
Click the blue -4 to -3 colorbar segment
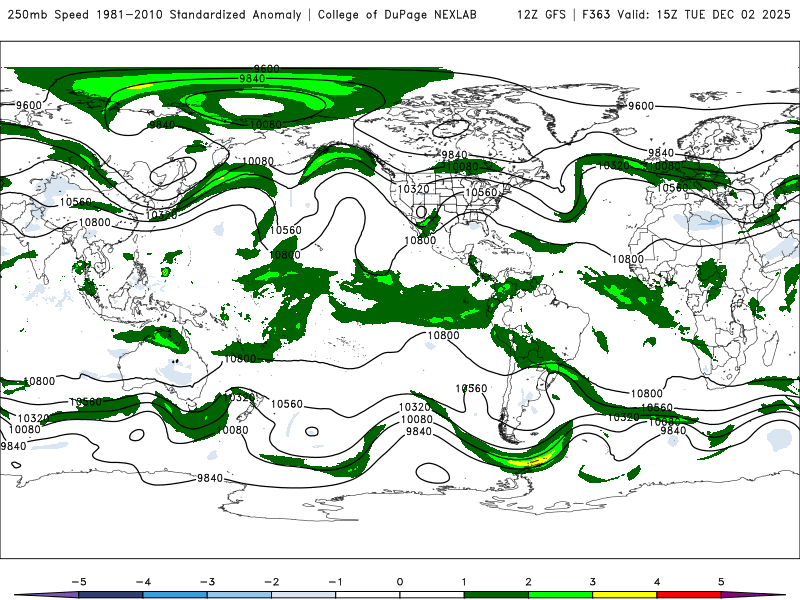tap(175, 595)
